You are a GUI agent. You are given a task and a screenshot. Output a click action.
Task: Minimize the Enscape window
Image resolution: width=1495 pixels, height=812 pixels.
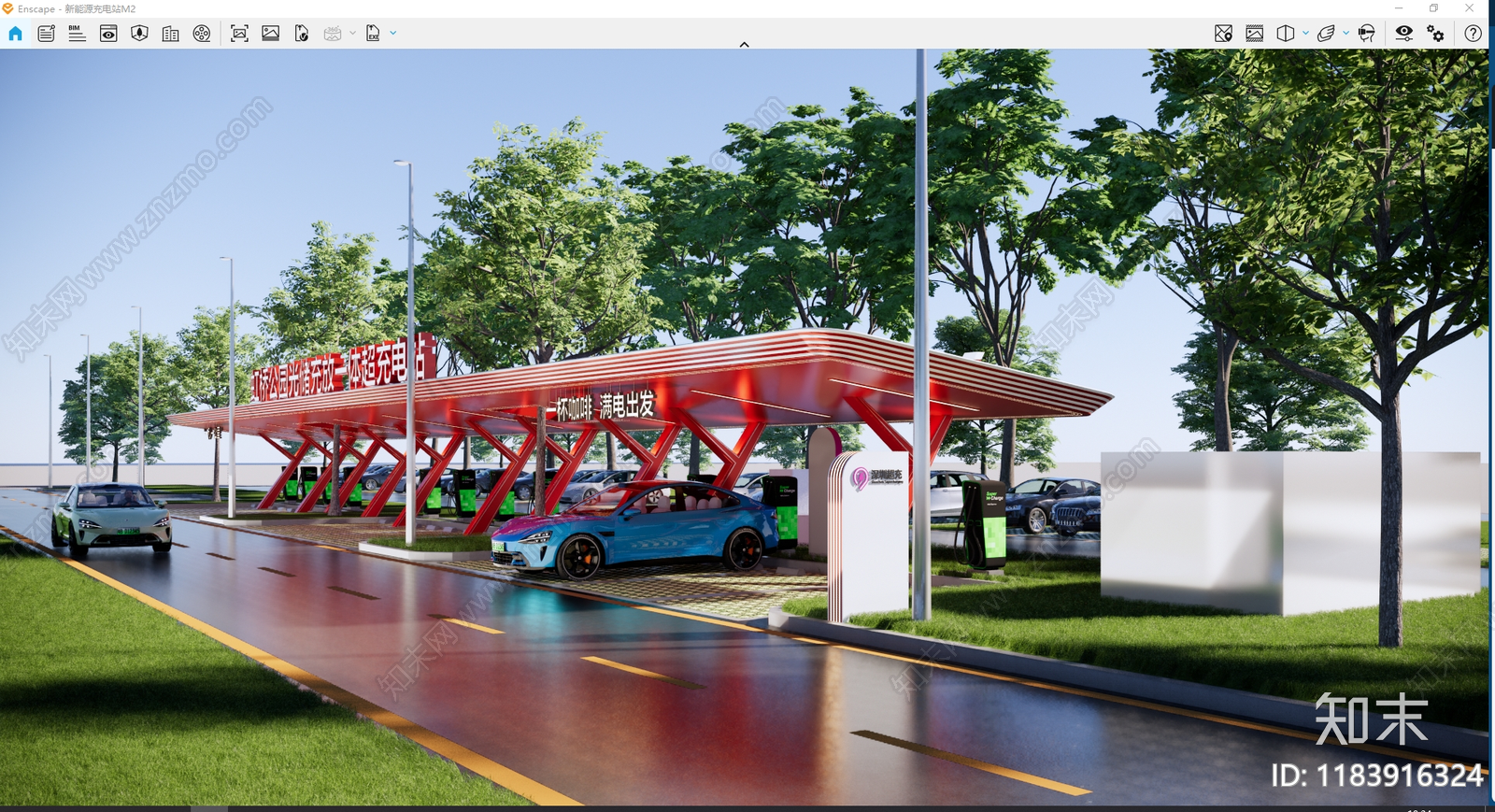click(1399, 8)
